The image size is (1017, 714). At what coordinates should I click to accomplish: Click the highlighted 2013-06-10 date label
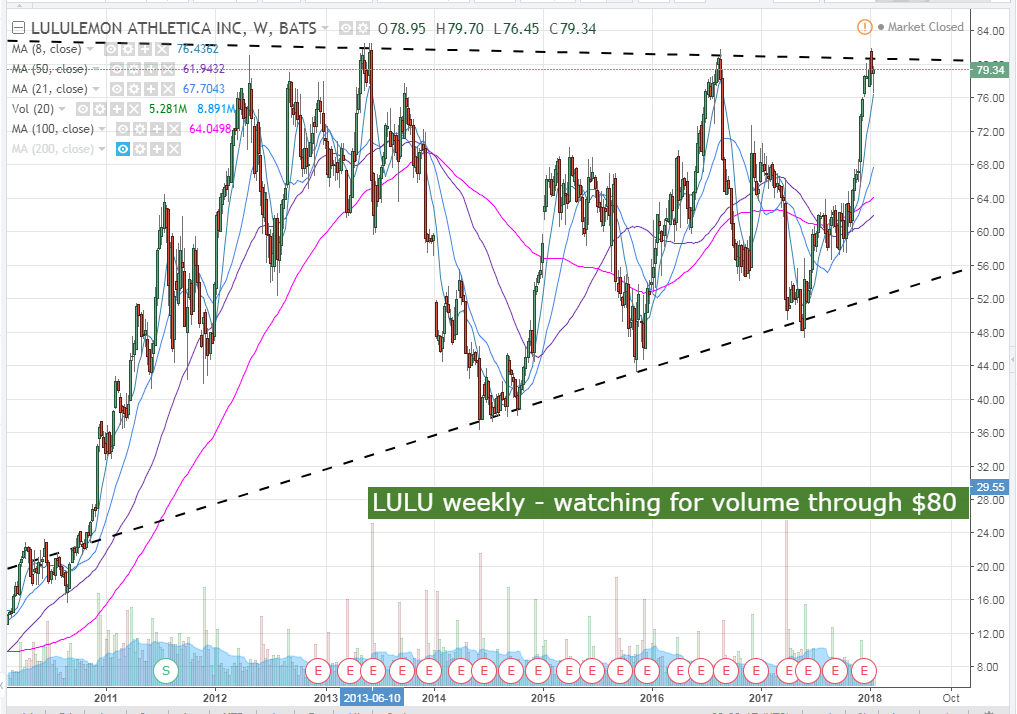coord(372,698)
